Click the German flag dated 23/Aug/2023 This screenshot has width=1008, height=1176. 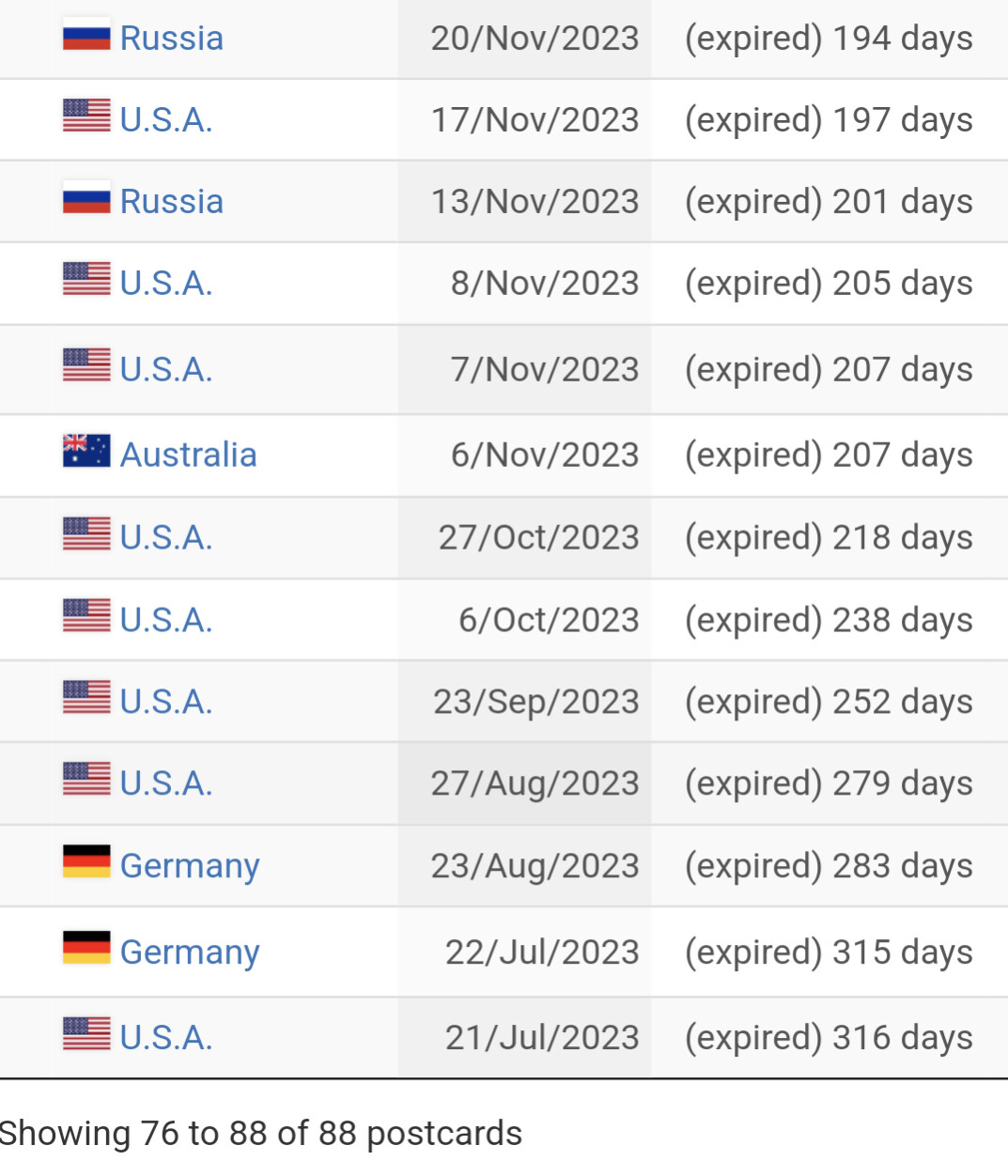86,860
